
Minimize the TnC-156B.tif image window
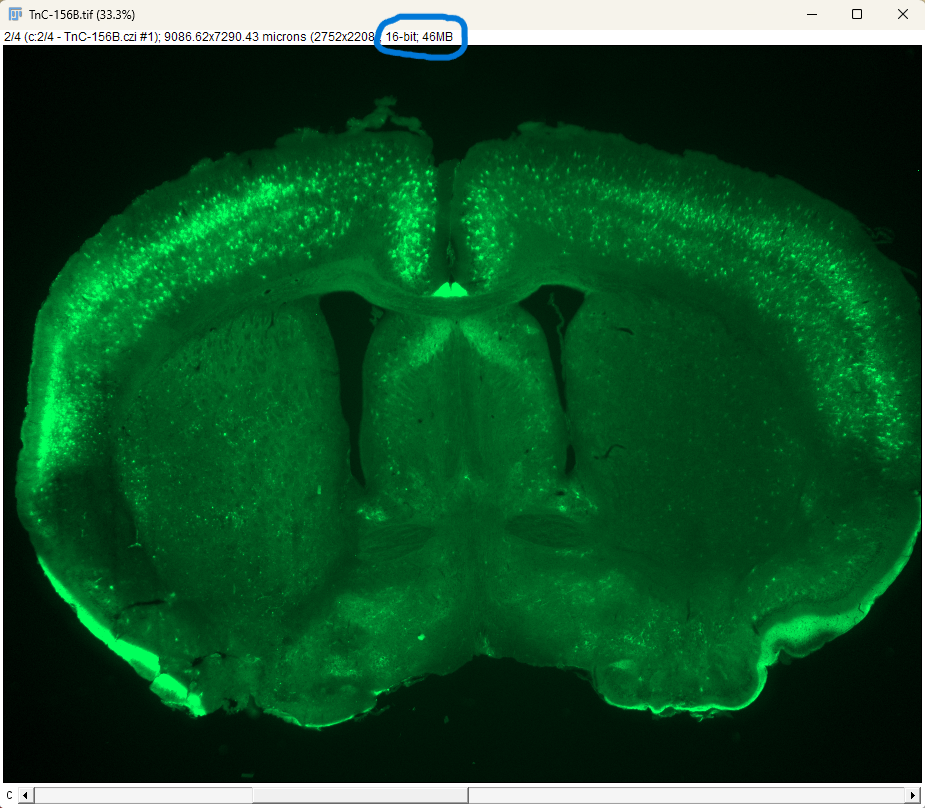811,14
